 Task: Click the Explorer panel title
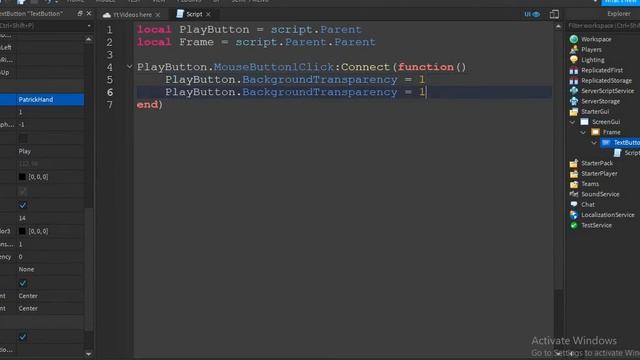(618, 13)
